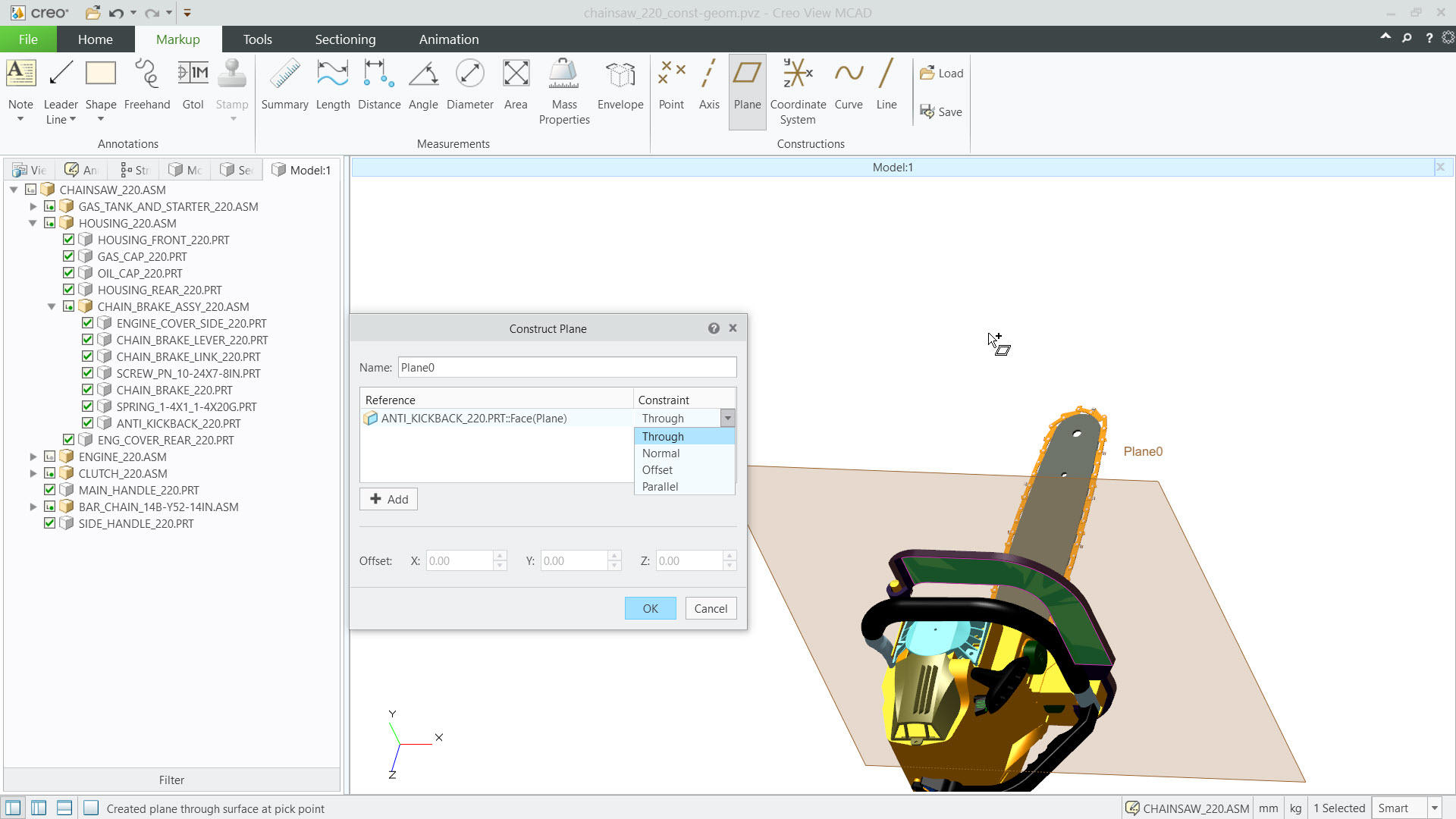Create a construction Point
The image size is (1456, 819).
point(671,85)
